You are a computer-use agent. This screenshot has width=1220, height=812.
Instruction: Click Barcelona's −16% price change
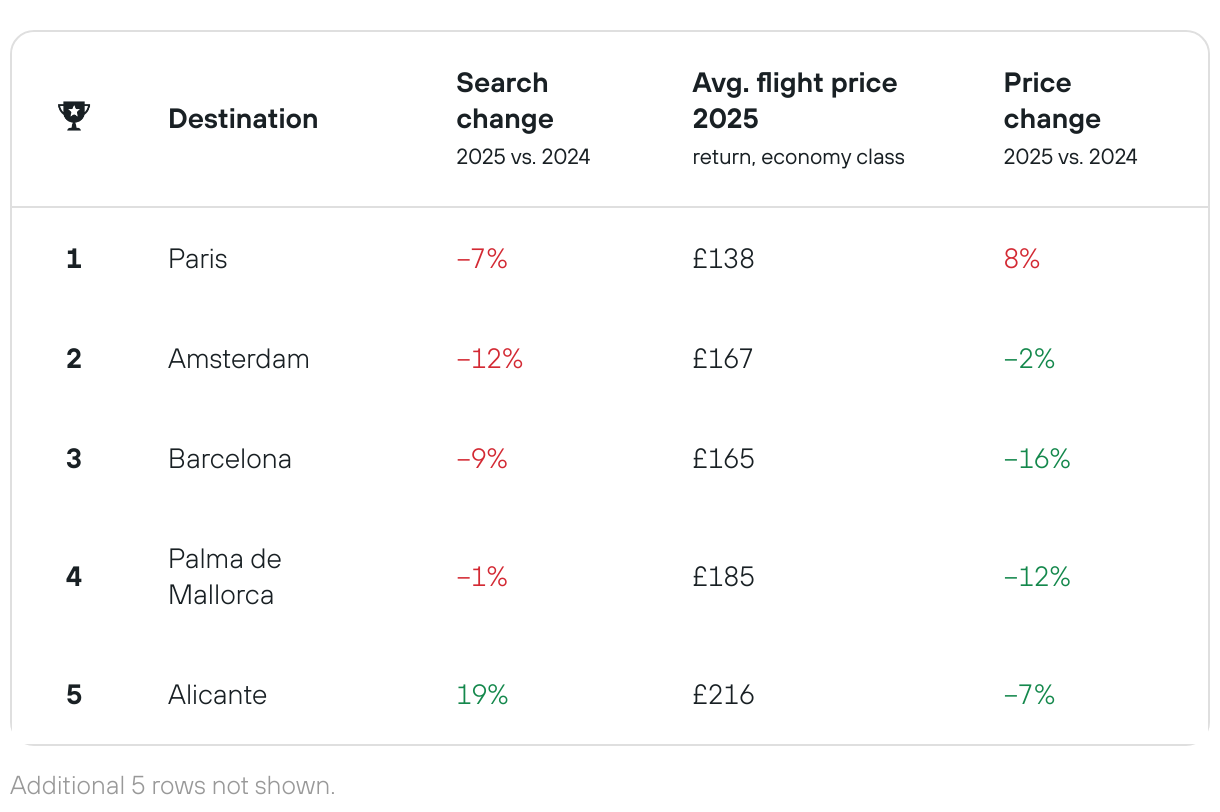(1037, 459)
